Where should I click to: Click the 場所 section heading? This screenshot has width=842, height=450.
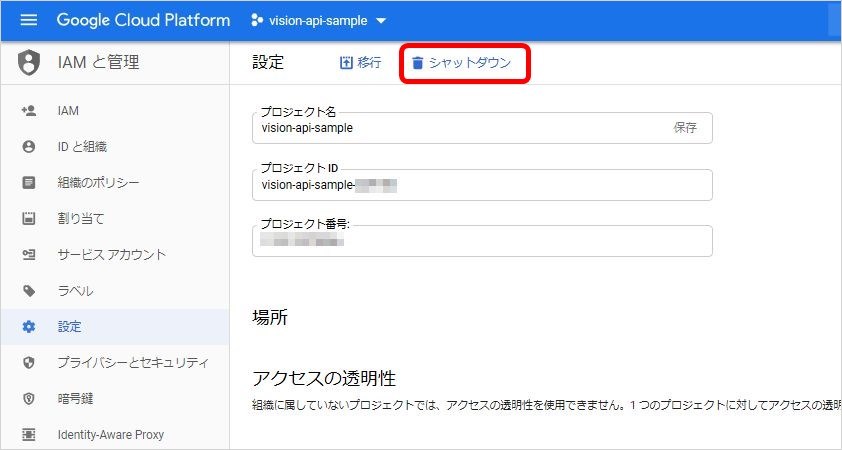pos(270,317)
